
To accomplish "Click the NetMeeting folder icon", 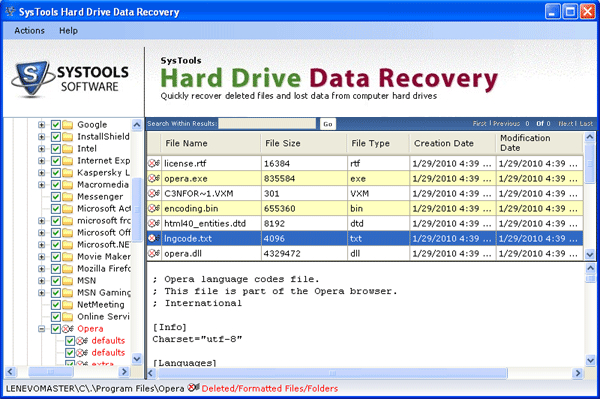I will tap(67, 305).
